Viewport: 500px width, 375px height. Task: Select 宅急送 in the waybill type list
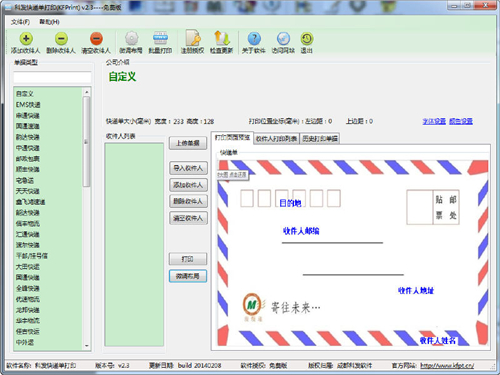(x=25, y=180)
